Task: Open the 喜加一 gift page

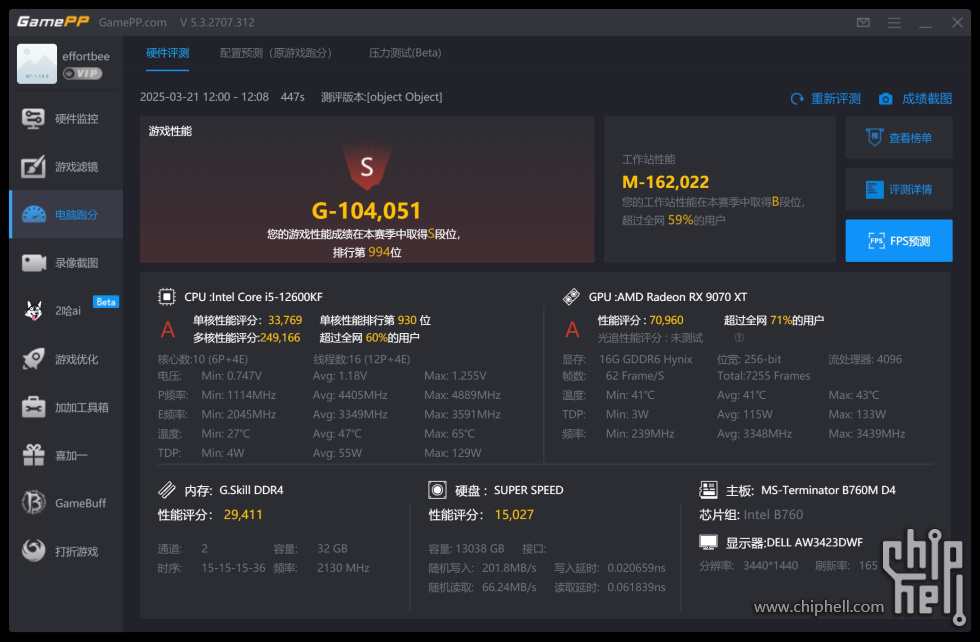Action: 66,455
